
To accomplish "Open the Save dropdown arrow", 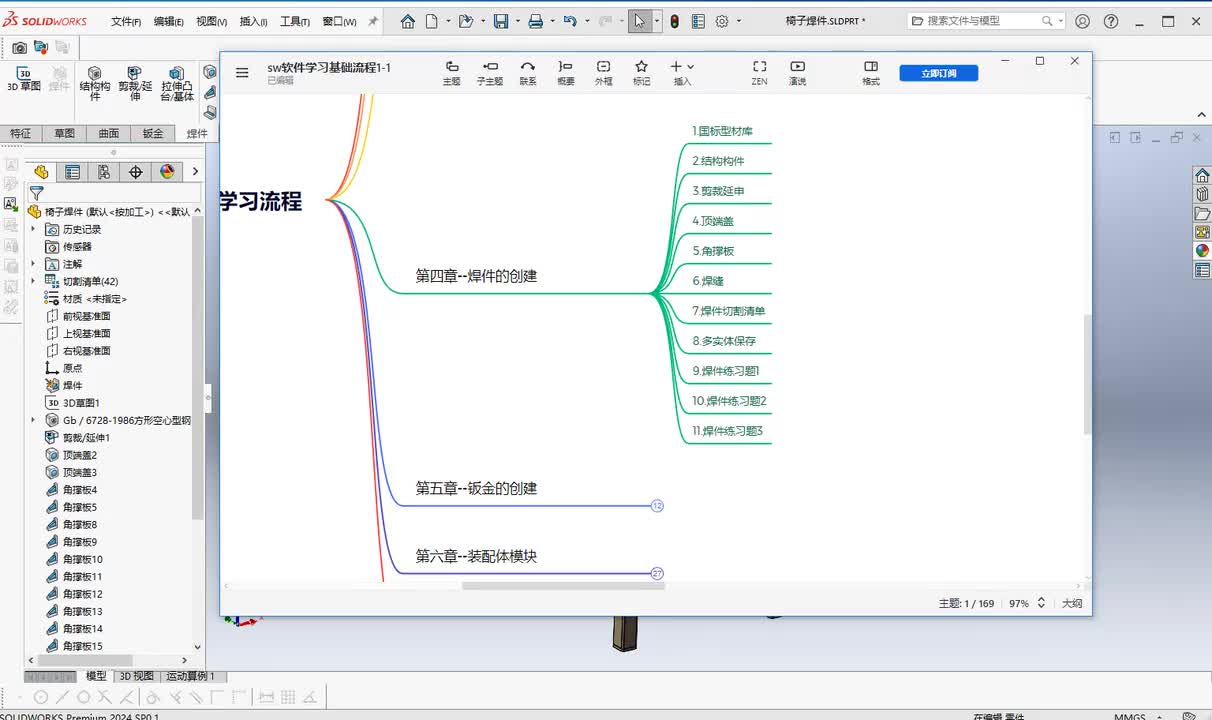I will pyautogui.click(x=516, y=21).
